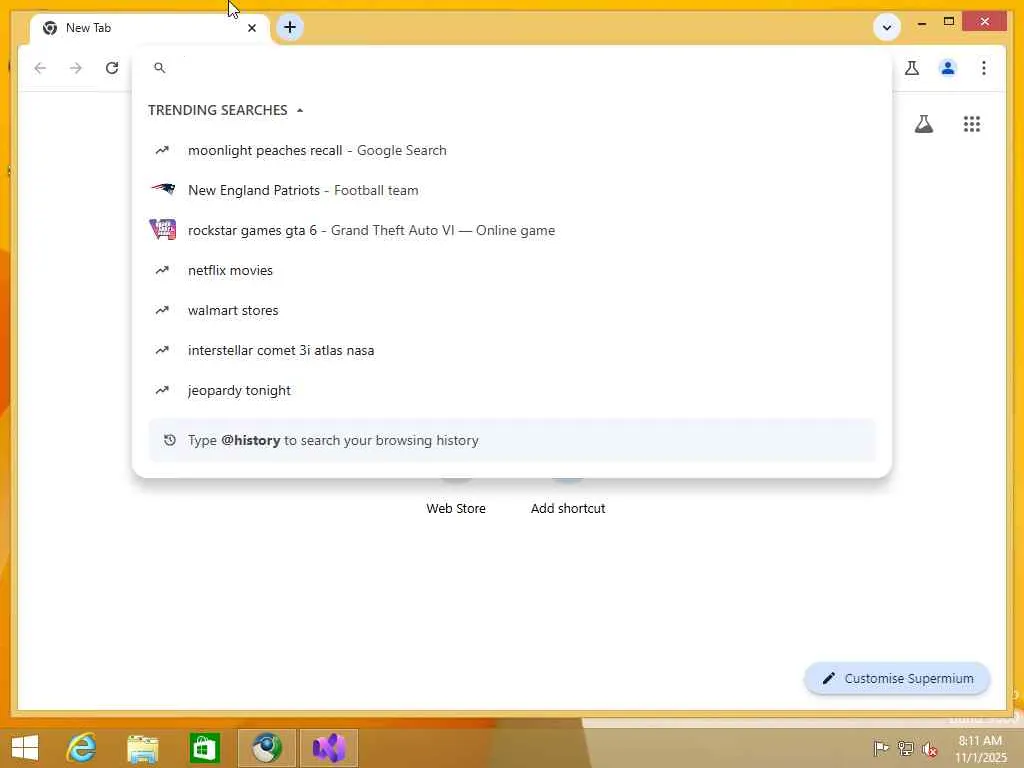1024x768 pixels.
Task: Select the New England Patriots suggestion
Action: point(511,190)
